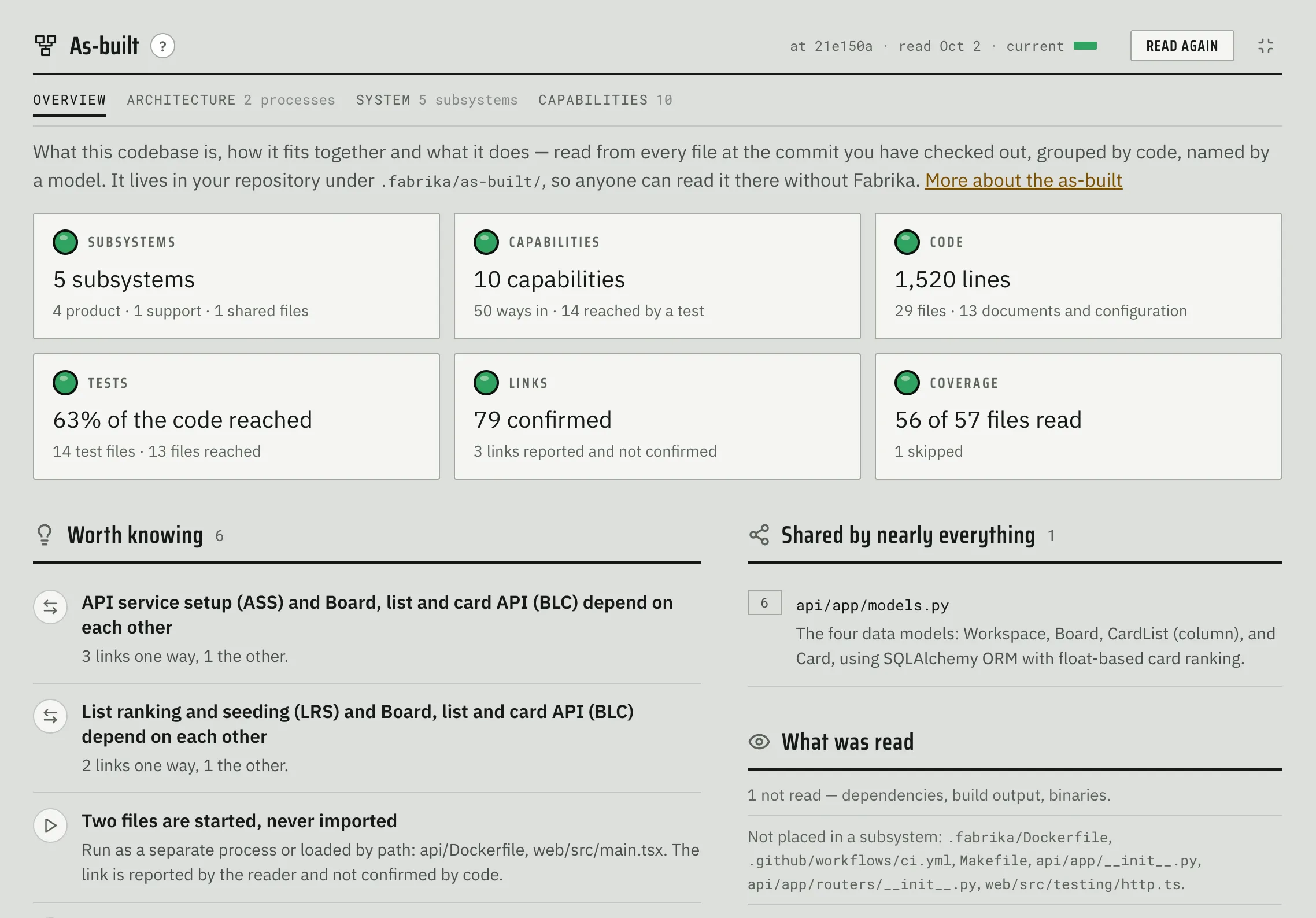Open the System 5 subsystems tab

point(437,100)
